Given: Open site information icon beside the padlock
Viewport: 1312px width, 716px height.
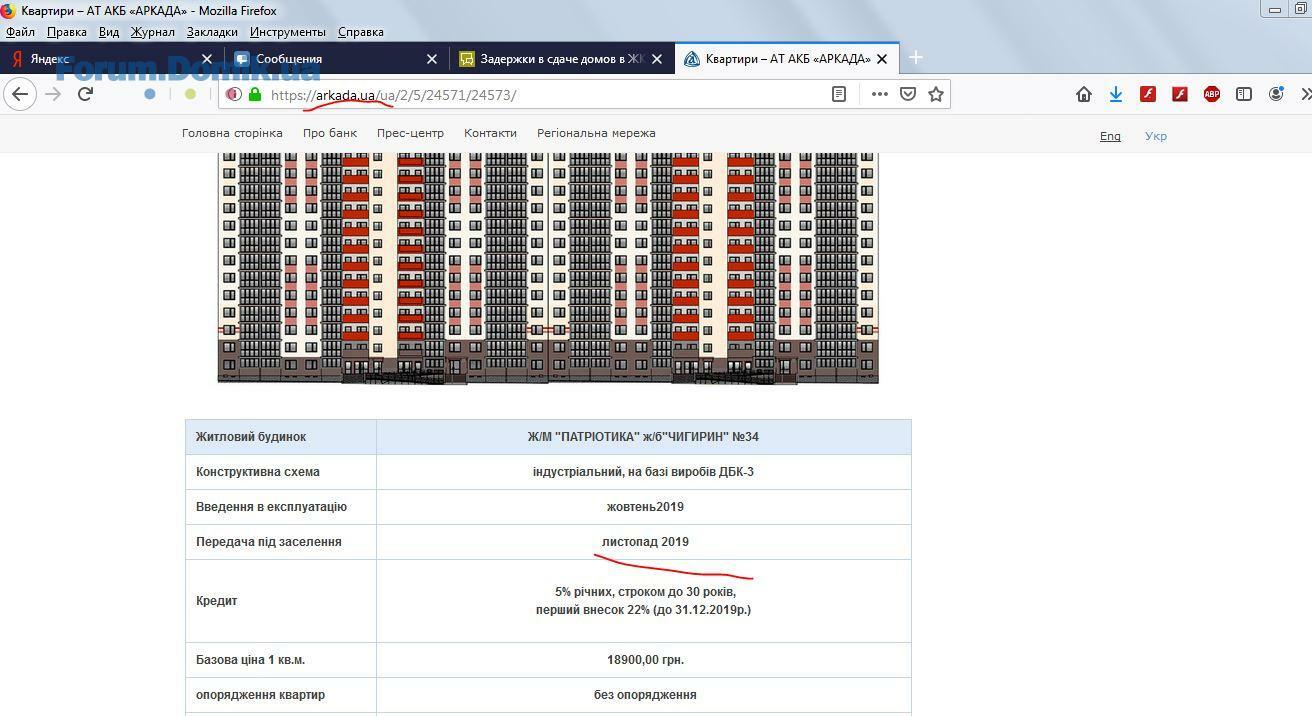Looking at the screenshot, I should click(233, 94).
